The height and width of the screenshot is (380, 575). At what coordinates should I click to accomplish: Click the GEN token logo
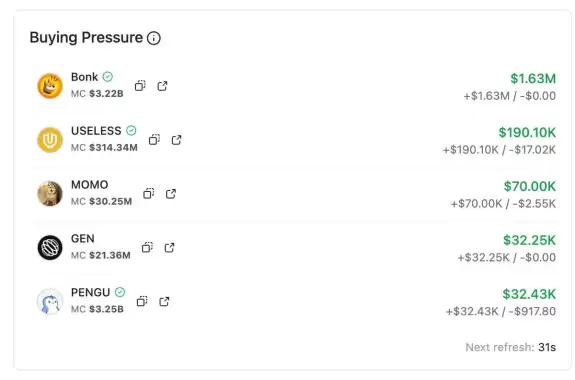click(50, 248)
